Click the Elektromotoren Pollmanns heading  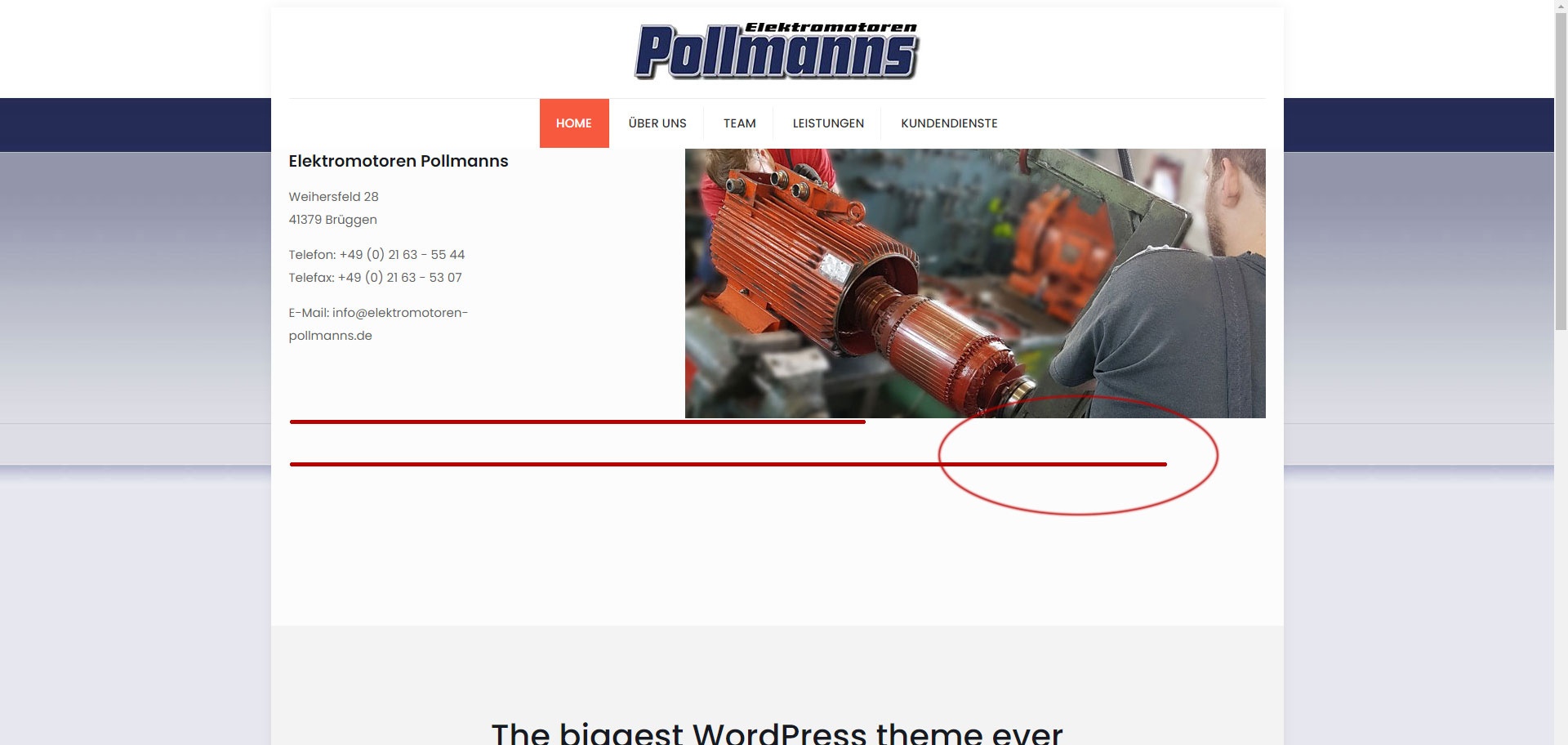[399, 161]
